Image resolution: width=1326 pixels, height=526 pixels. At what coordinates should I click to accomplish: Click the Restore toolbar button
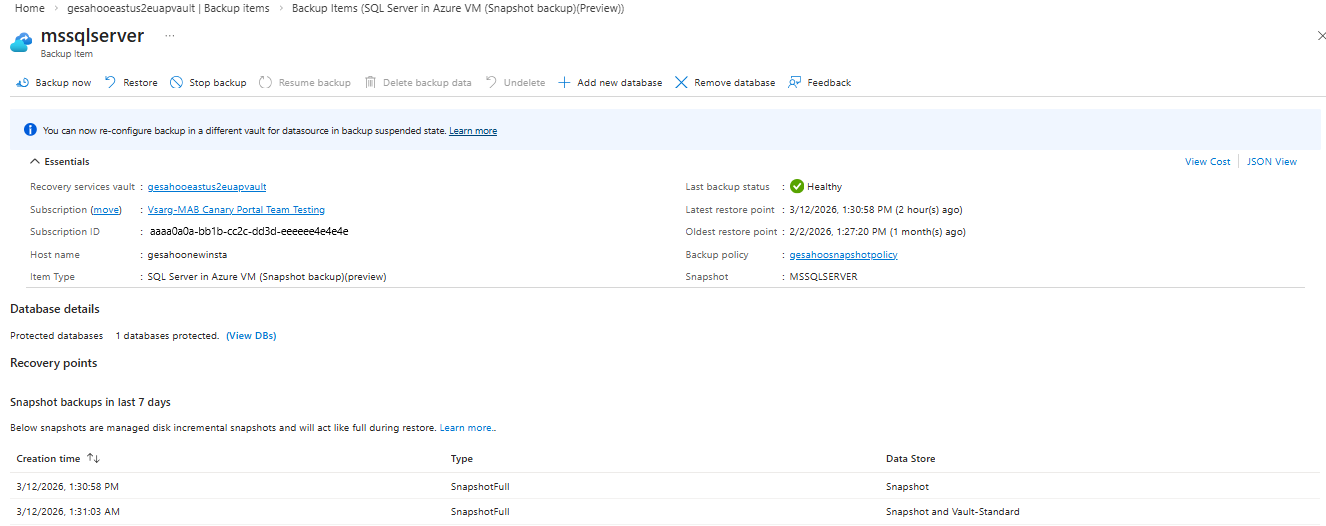pyautogui.click(x=131, y=83)
